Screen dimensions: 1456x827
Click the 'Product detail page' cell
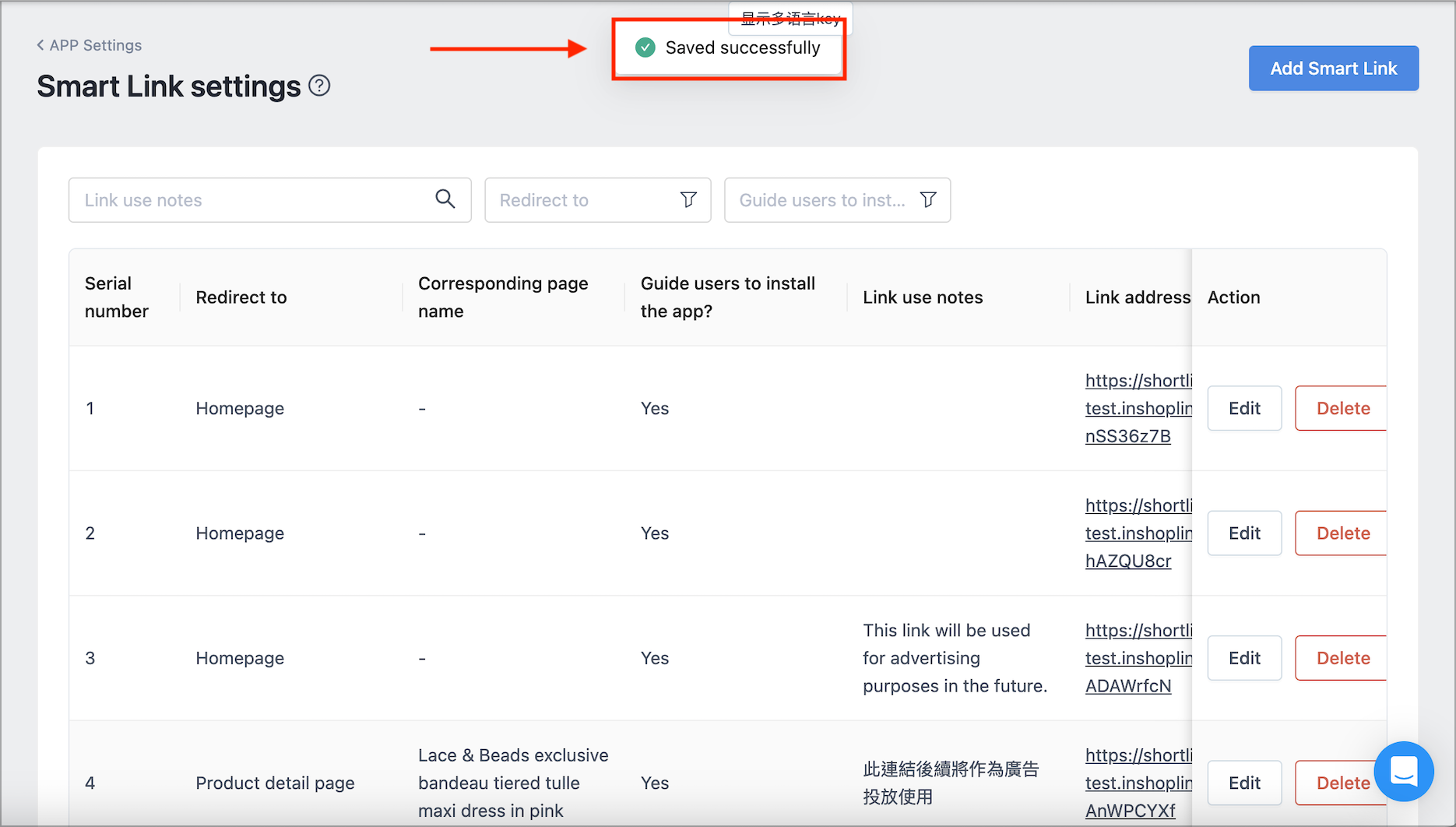pyautogui.click(x=275, y=783)
